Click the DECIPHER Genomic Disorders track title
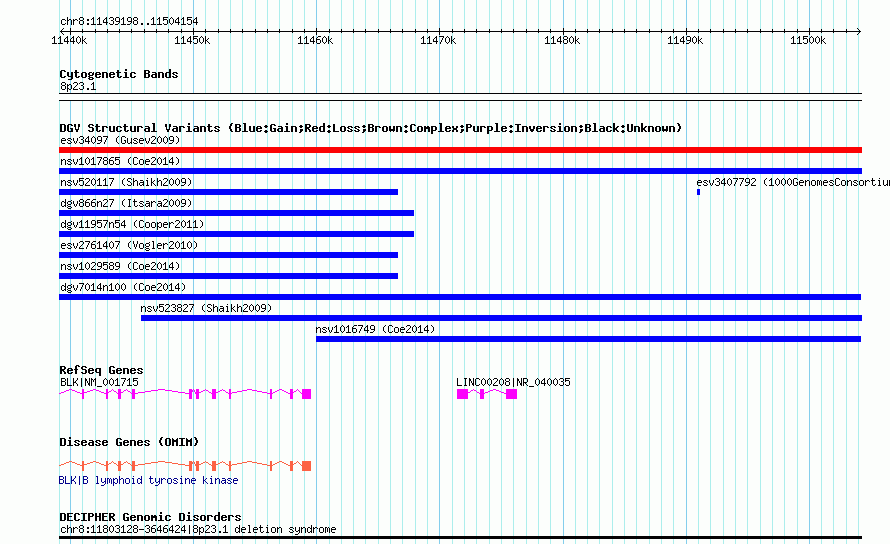 coord(150,517)
